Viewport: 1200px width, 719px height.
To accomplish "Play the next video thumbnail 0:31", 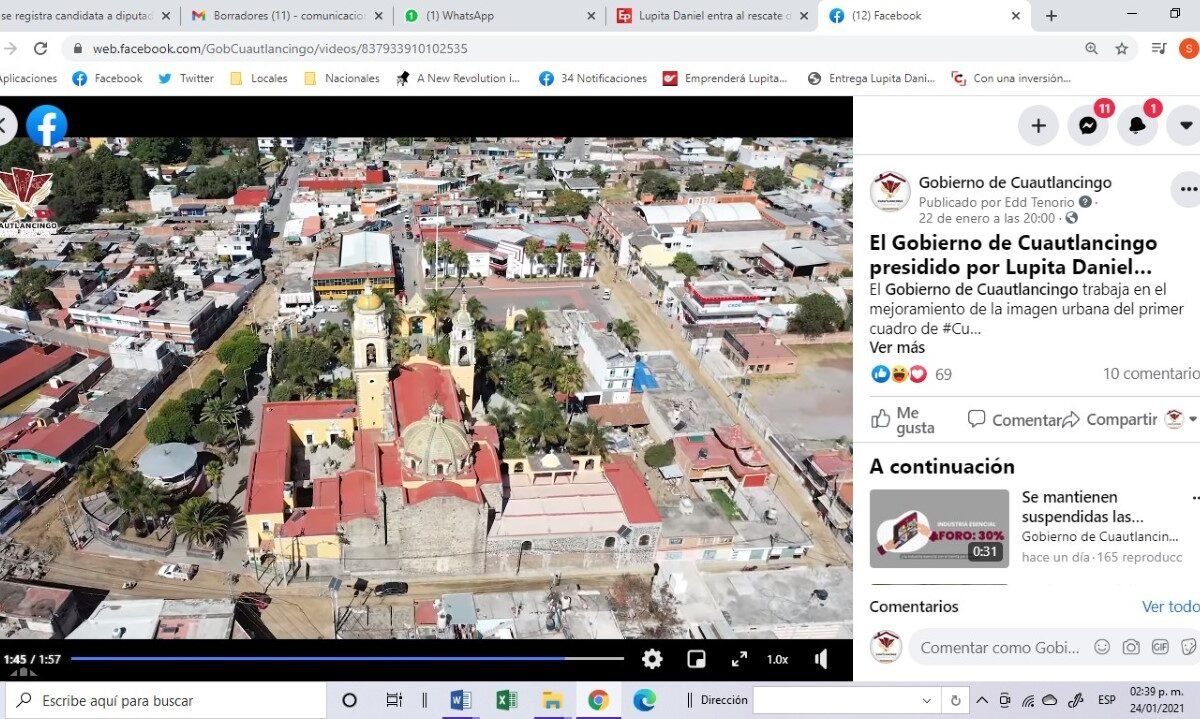I will [x=939, y=528].
